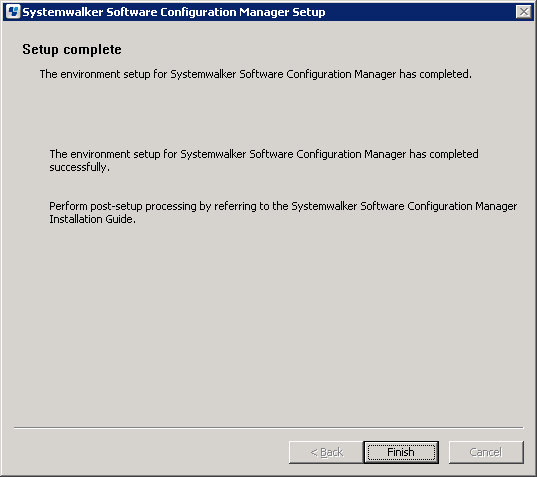The height and width of the screenshot is (477, 537).
Task: Click the Systemwalker Software Configuration Manager Setup title
Action: tap(174, 12)
